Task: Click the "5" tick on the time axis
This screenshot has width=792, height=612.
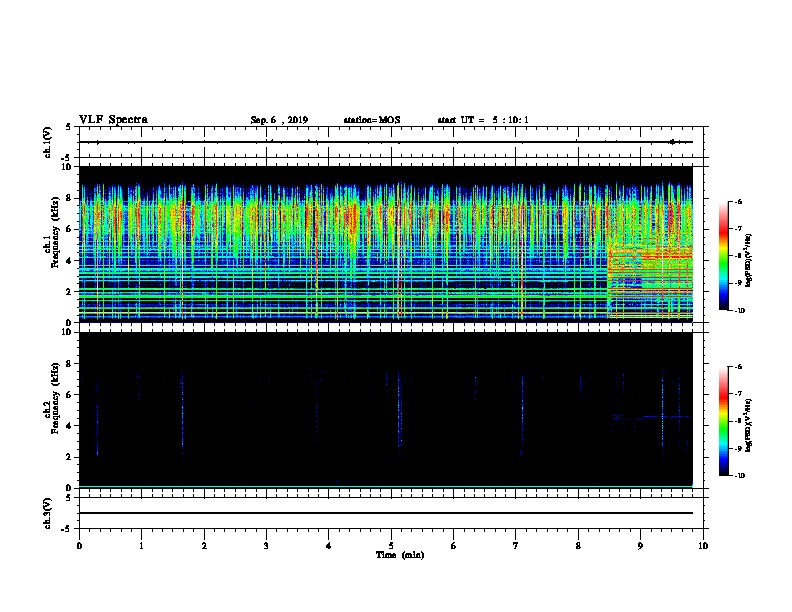Action: tap(391, 545)
